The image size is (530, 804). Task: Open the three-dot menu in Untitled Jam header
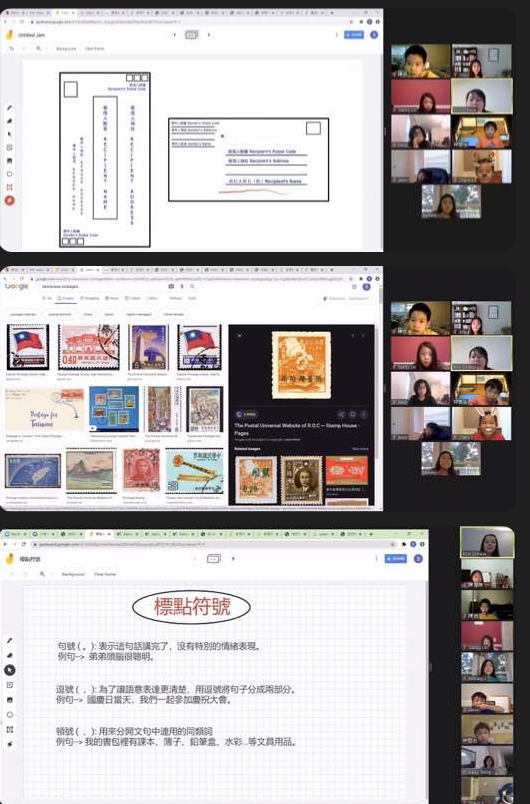(337, 35)
